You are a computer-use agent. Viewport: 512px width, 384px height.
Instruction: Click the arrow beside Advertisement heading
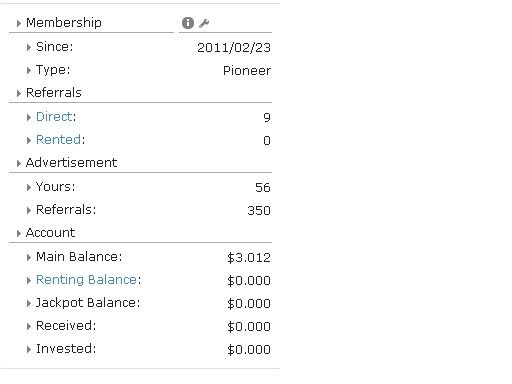(19, 163)
